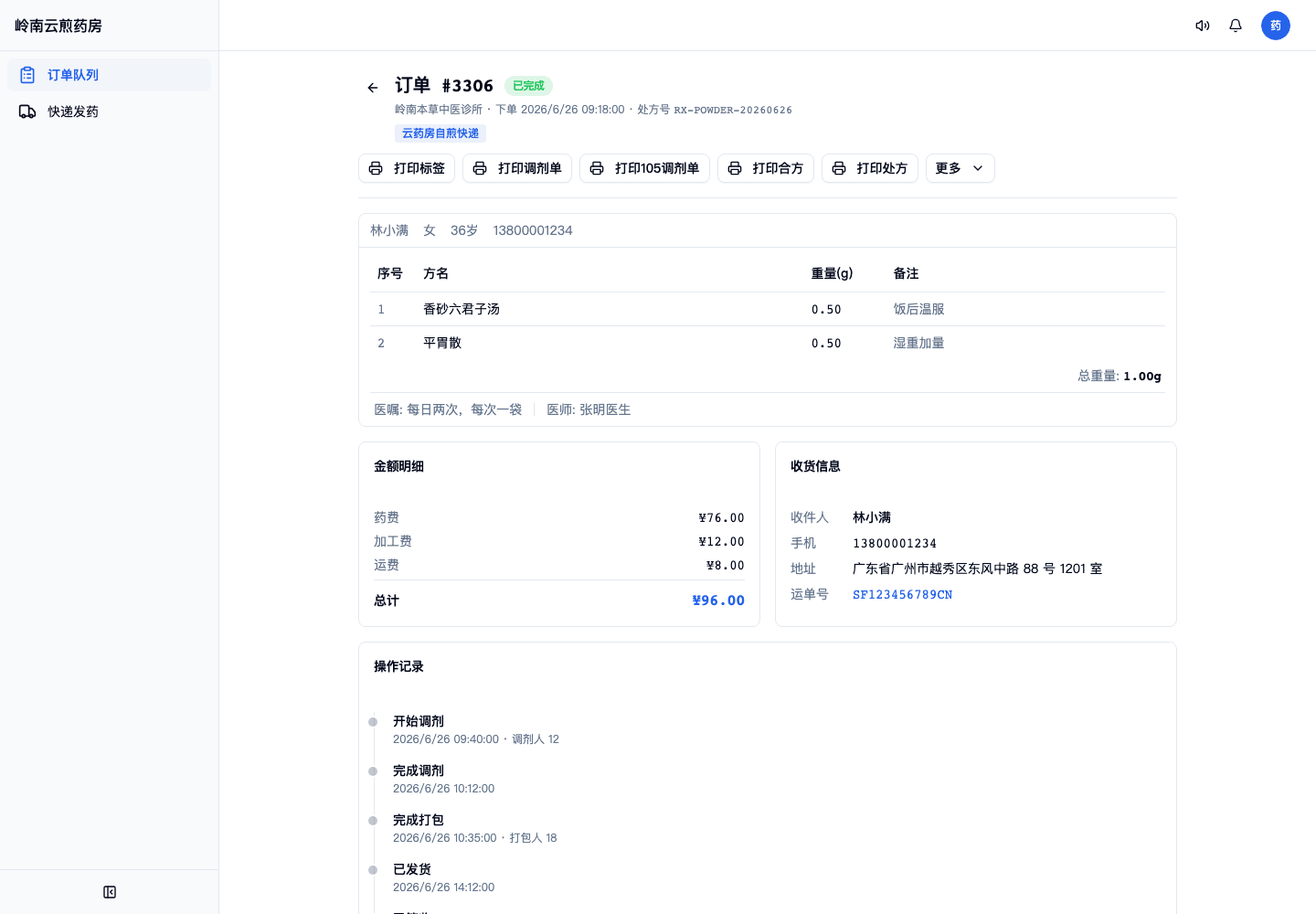Click the 医嘱 instructions text
The width and height of the screenshot is (1316, 914).
click(x=448, y=409)
